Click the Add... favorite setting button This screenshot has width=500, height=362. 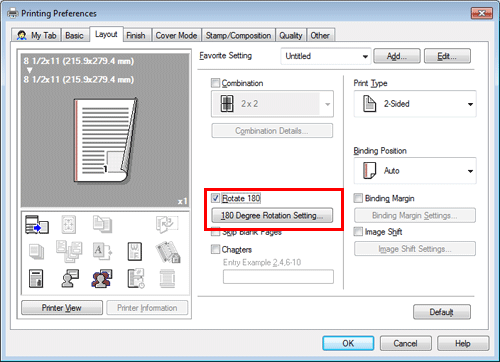tap(397, 56)
